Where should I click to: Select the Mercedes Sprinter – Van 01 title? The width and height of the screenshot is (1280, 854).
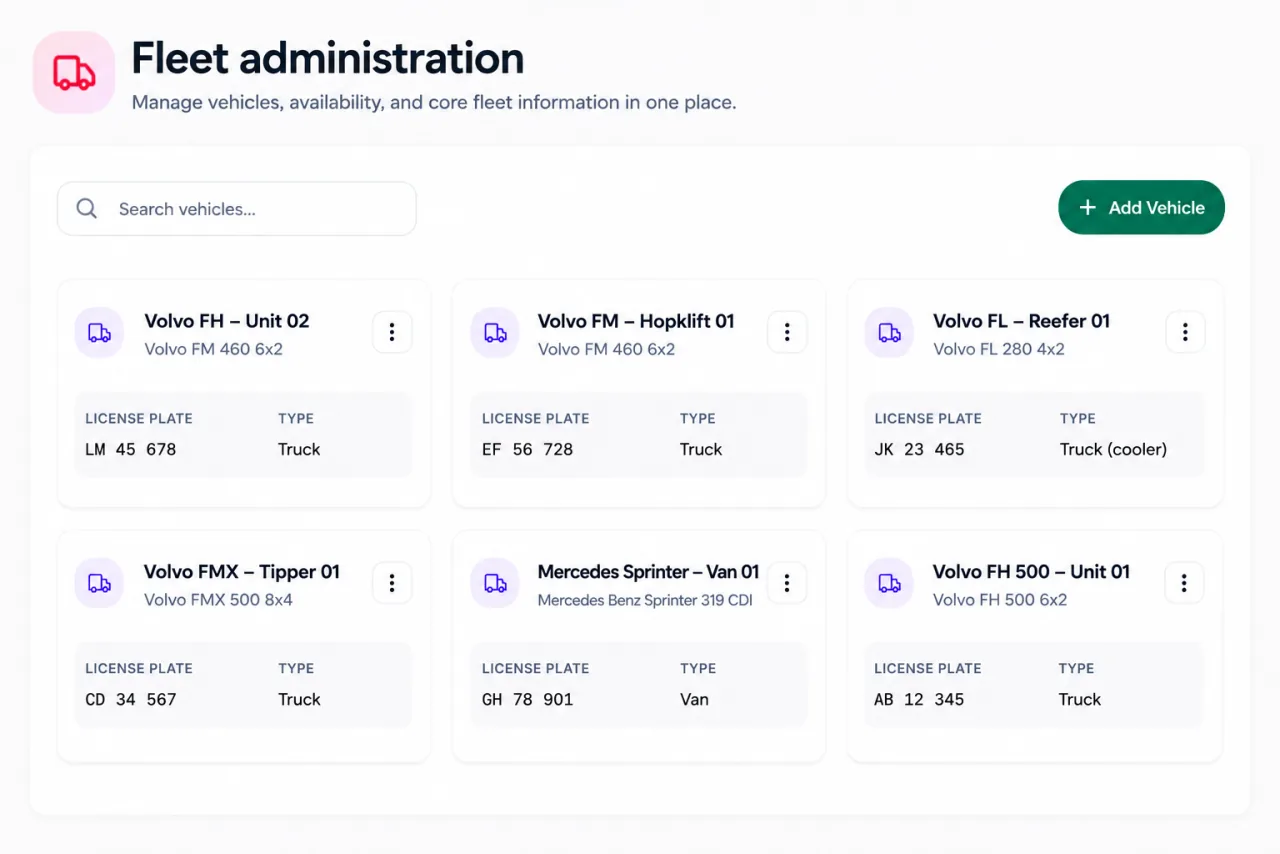[648, 572]
